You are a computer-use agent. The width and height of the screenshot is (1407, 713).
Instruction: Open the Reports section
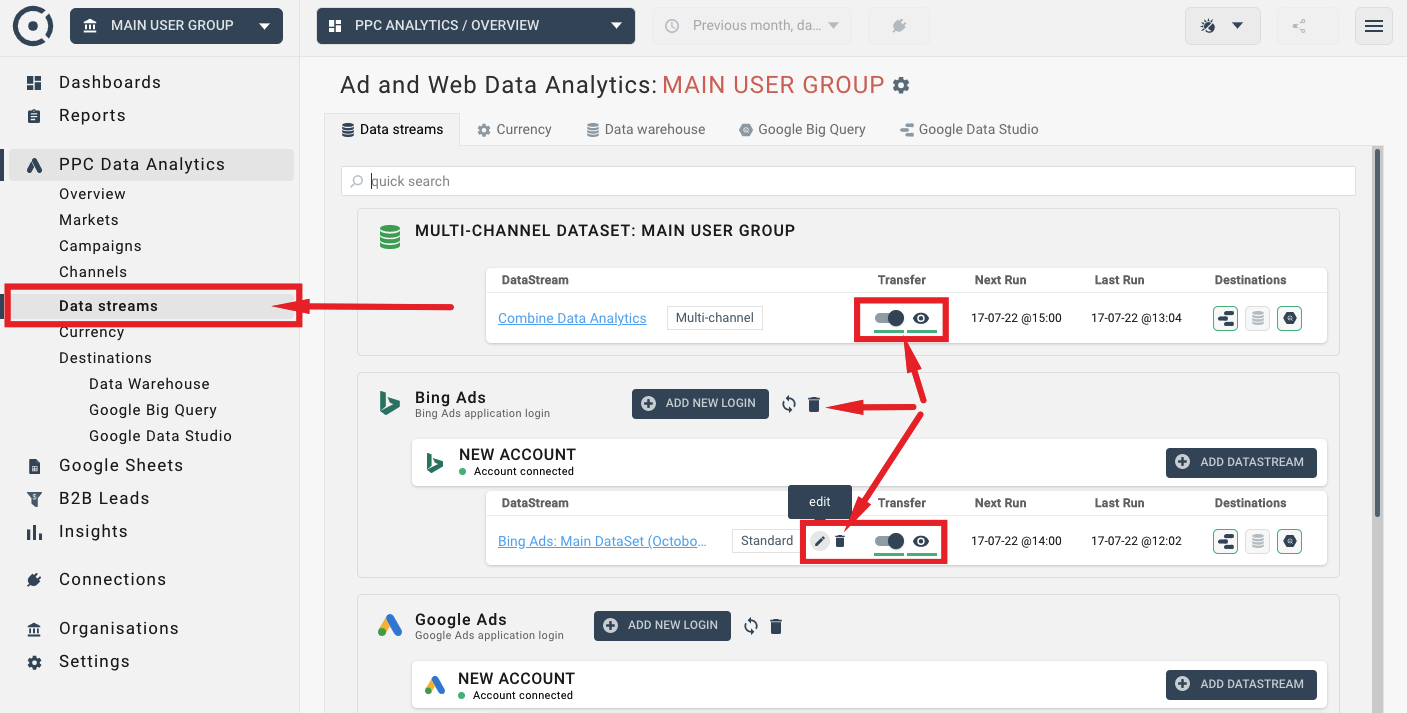92,115
